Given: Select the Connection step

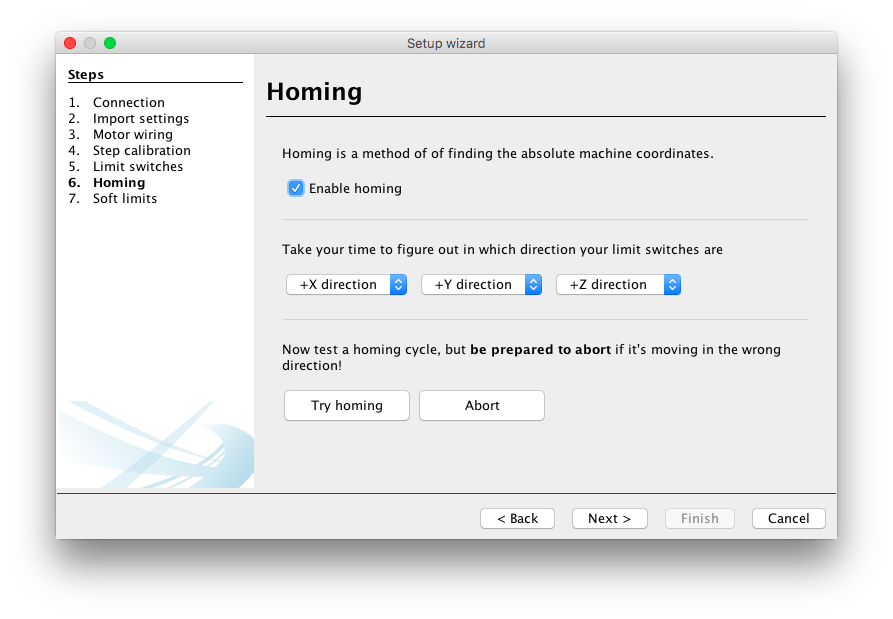Looking at the screenshot, I should click(x=128, y=102).
